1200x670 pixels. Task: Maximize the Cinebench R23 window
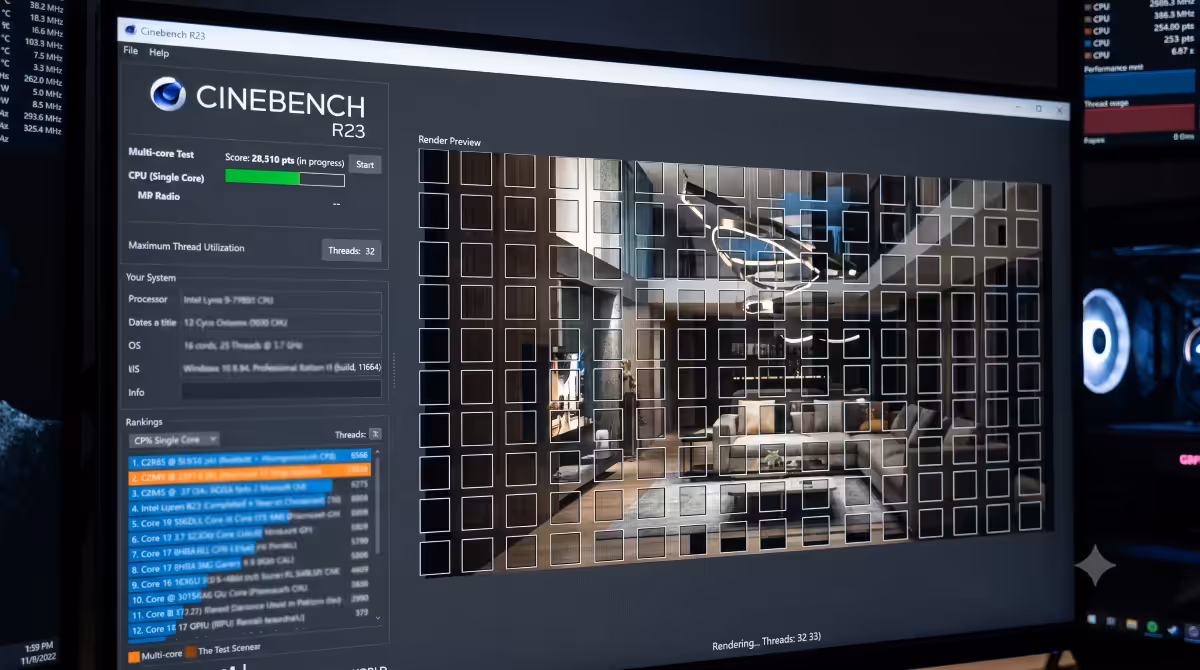tap(1038, 109)
